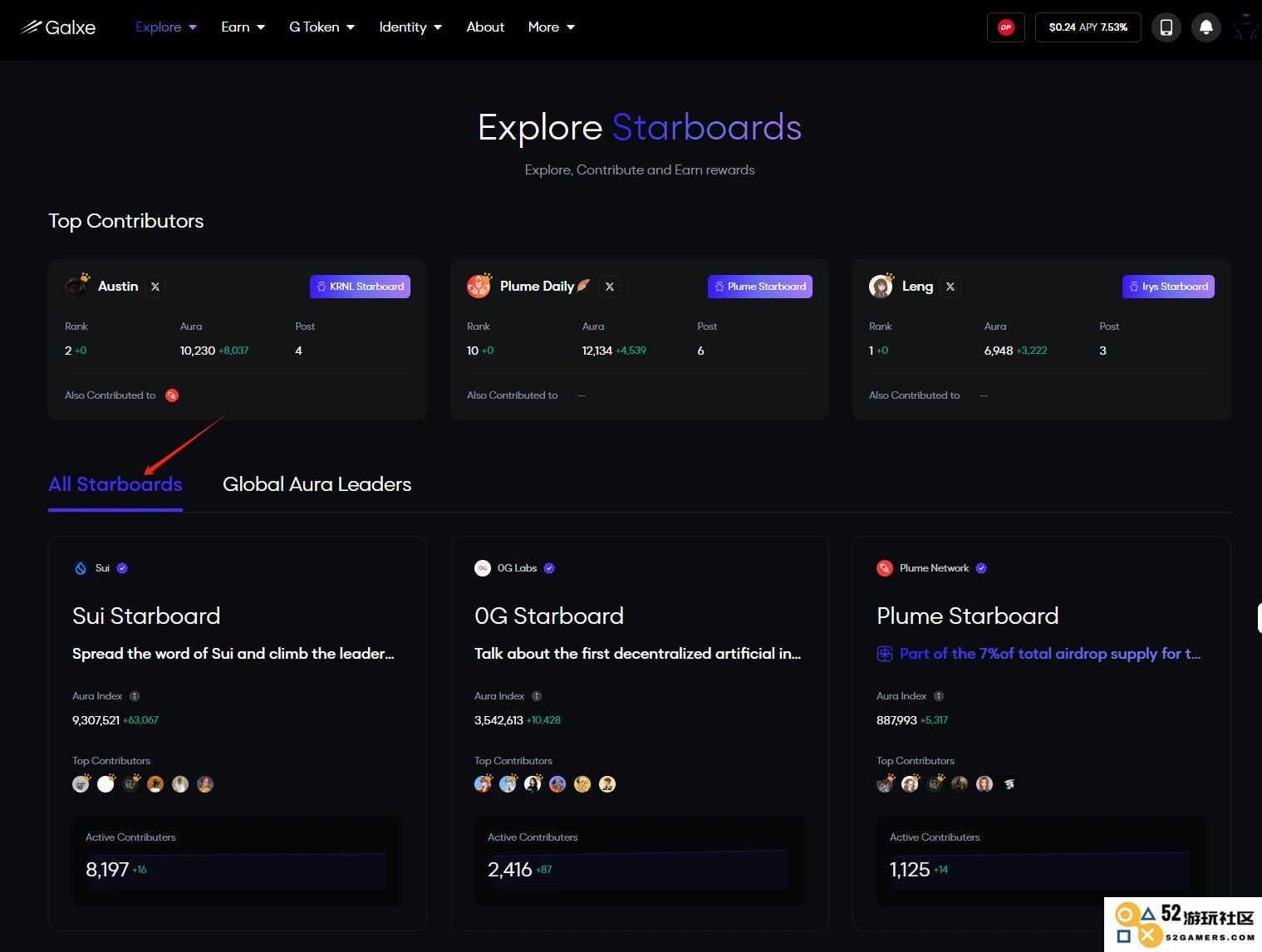Screen dimensions: 1262x952
Task: Click first 0G top contributor avatar
Action: pos(483,783)
